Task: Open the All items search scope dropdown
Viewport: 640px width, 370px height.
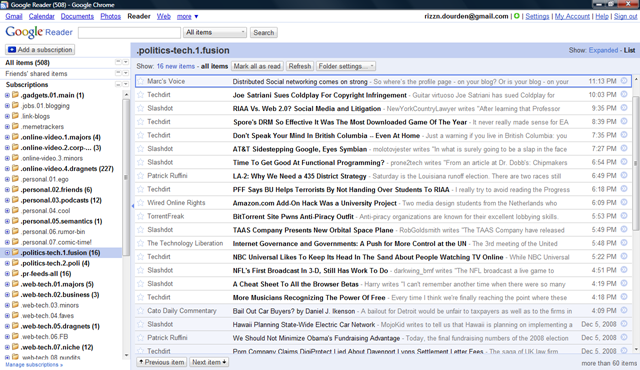Action: 215,32
